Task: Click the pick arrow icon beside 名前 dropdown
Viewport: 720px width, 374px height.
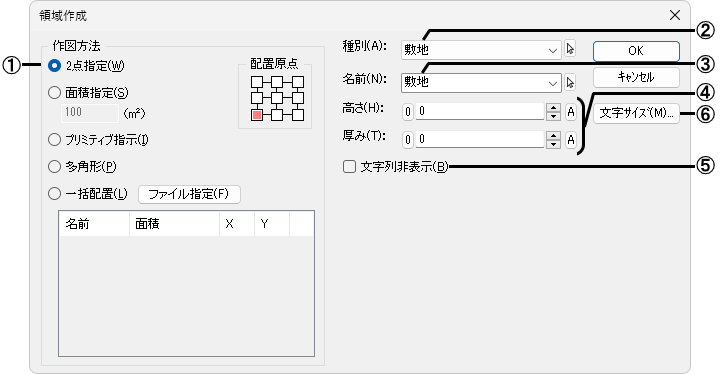Action: click(570, 83)
